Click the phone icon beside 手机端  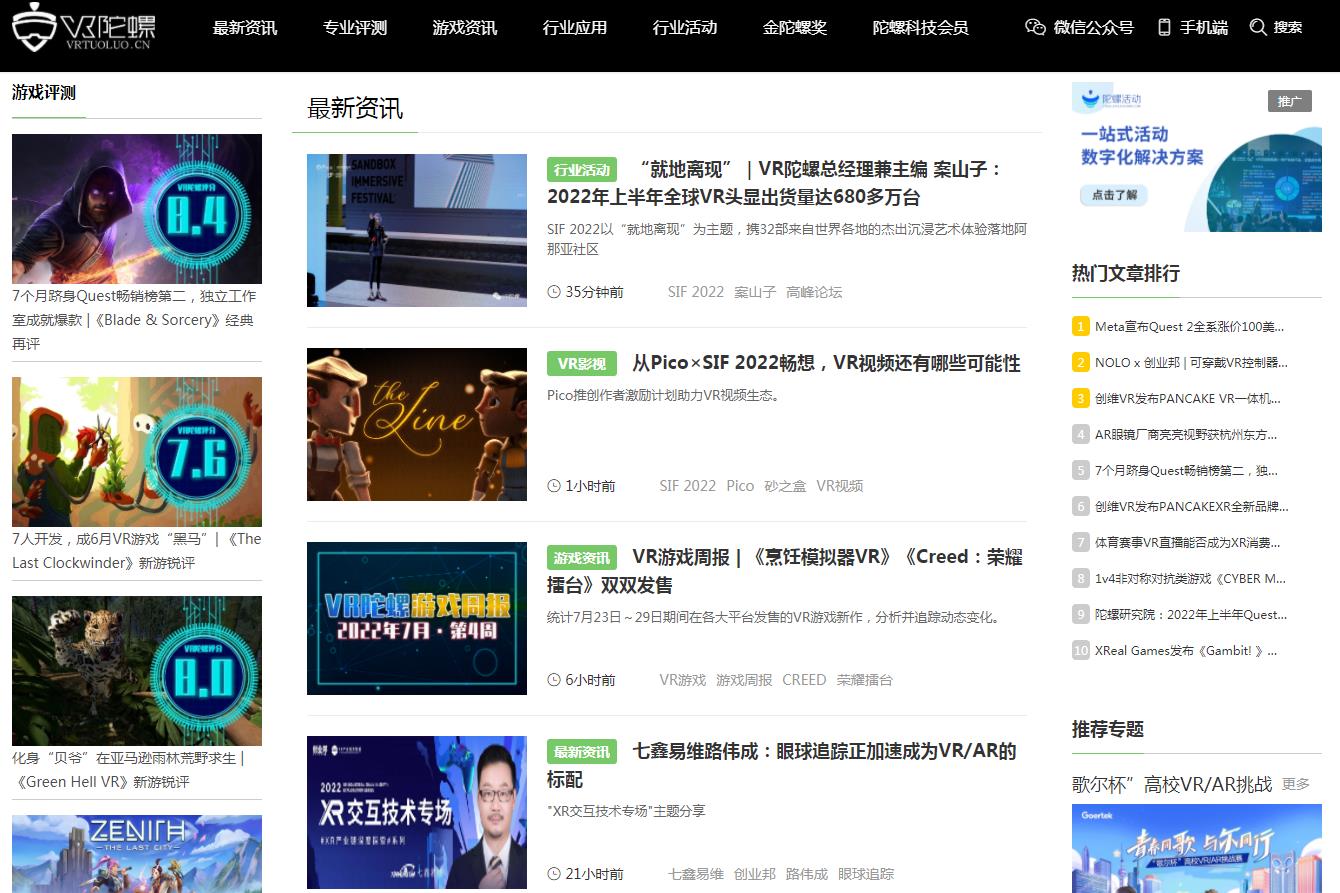(x=1164, y=27)
